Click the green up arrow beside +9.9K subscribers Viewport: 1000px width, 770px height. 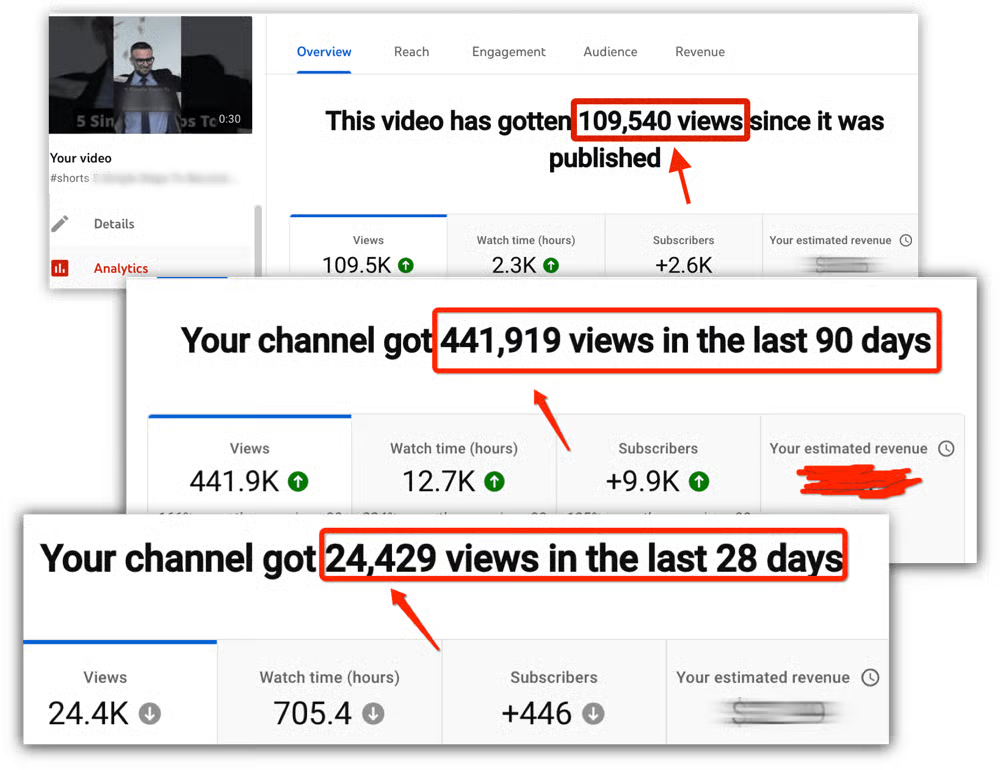coord(699,481)
